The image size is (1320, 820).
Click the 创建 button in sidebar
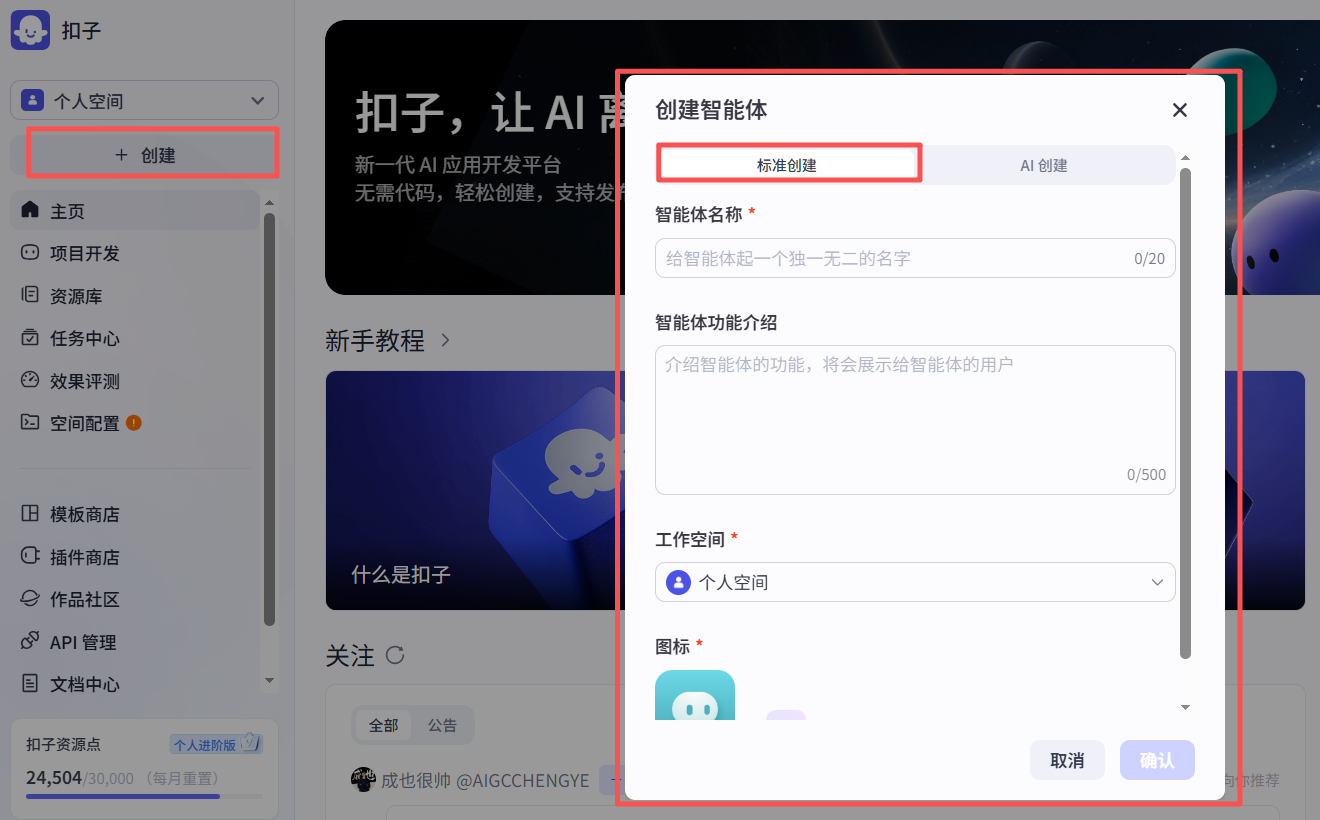point(145,155)
